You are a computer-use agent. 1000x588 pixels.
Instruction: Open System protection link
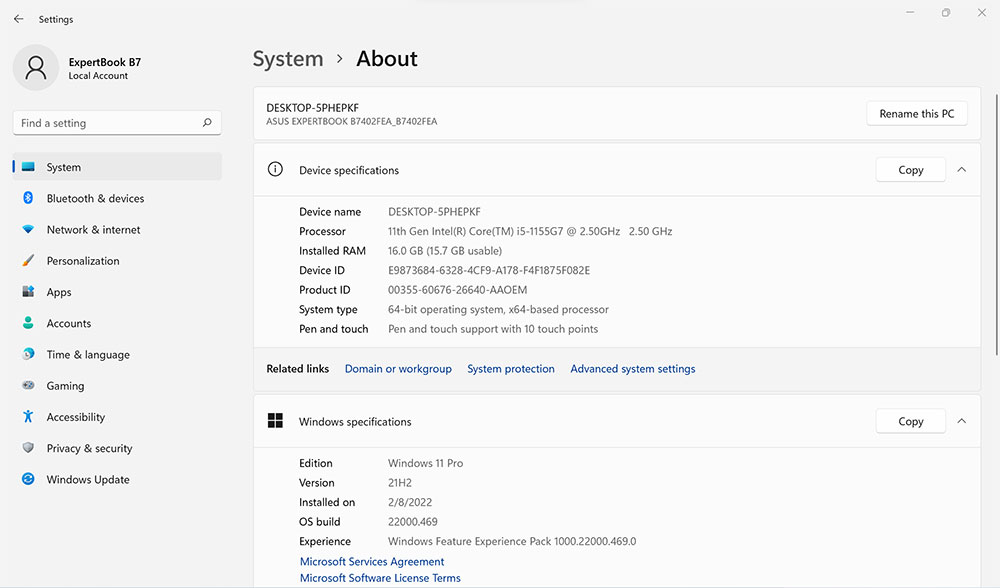[511, 369]
